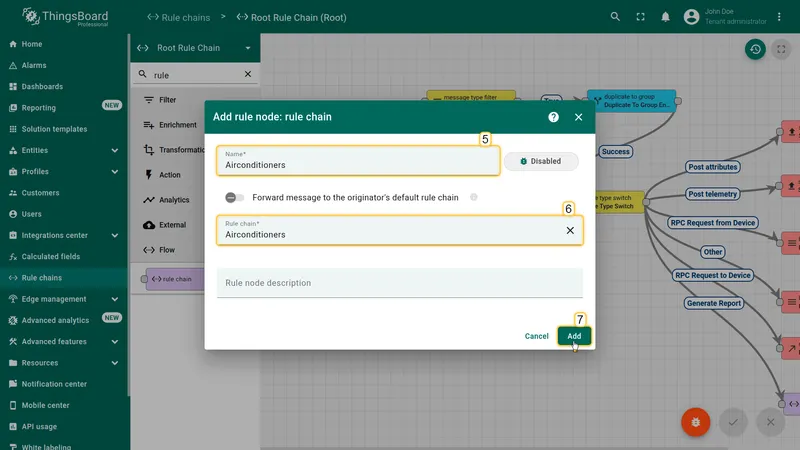Open Reporting in sidebar
This screenshot has width=800, height=450.
64,108
